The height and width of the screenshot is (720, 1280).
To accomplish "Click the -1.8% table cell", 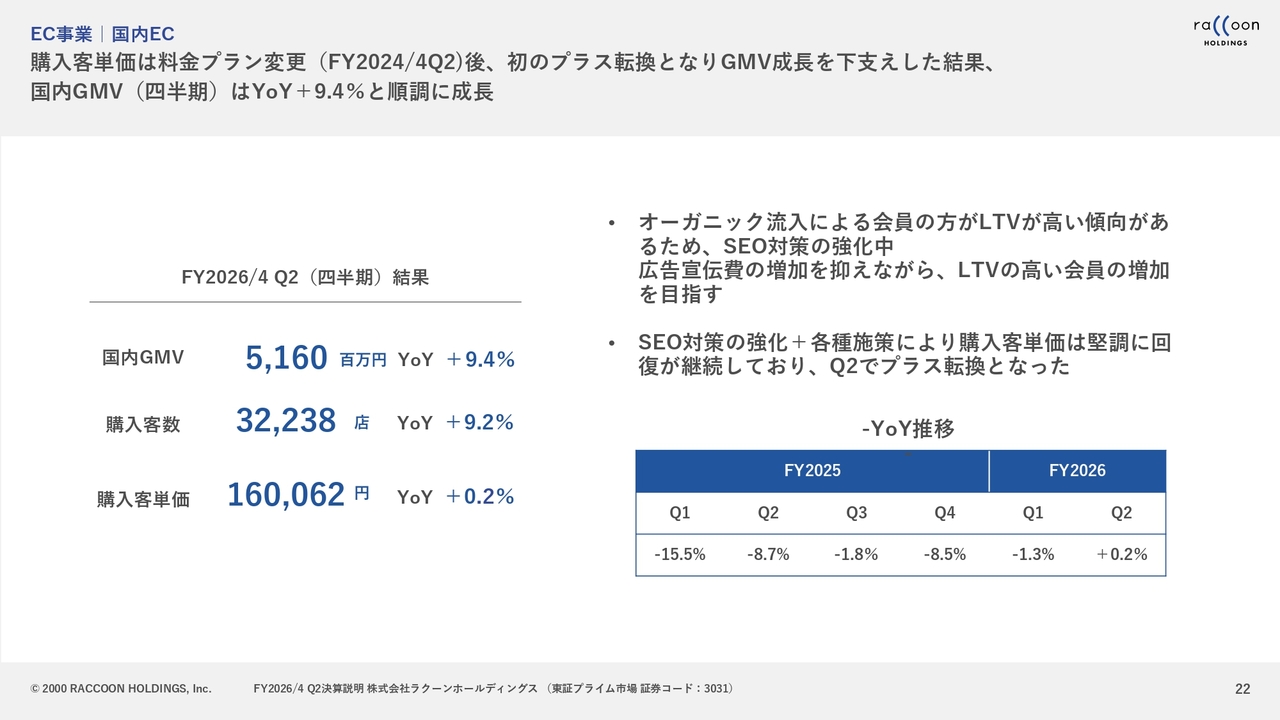I will pos(856,554).
